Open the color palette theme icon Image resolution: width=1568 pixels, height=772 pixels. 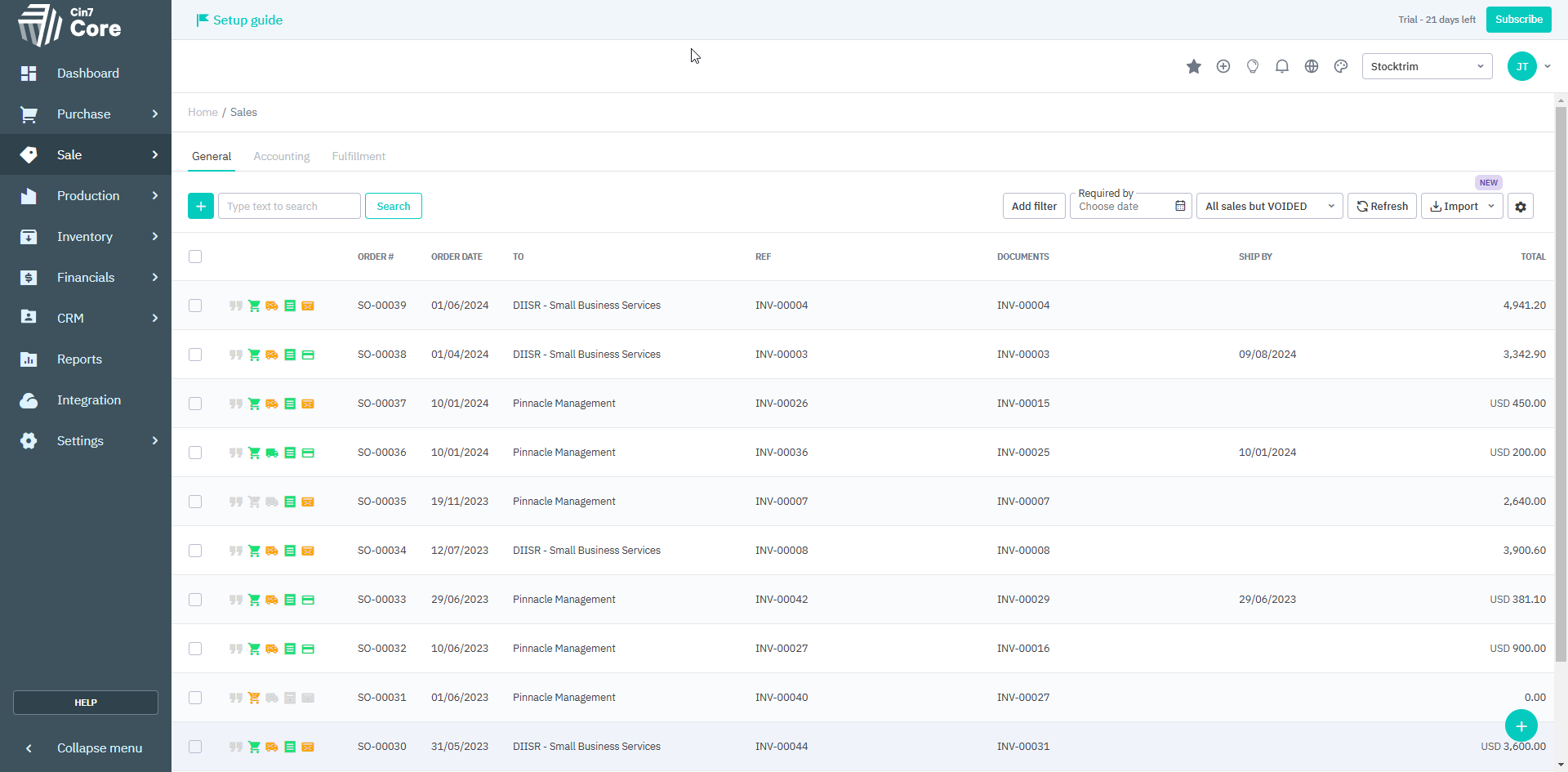point(1340,67)
